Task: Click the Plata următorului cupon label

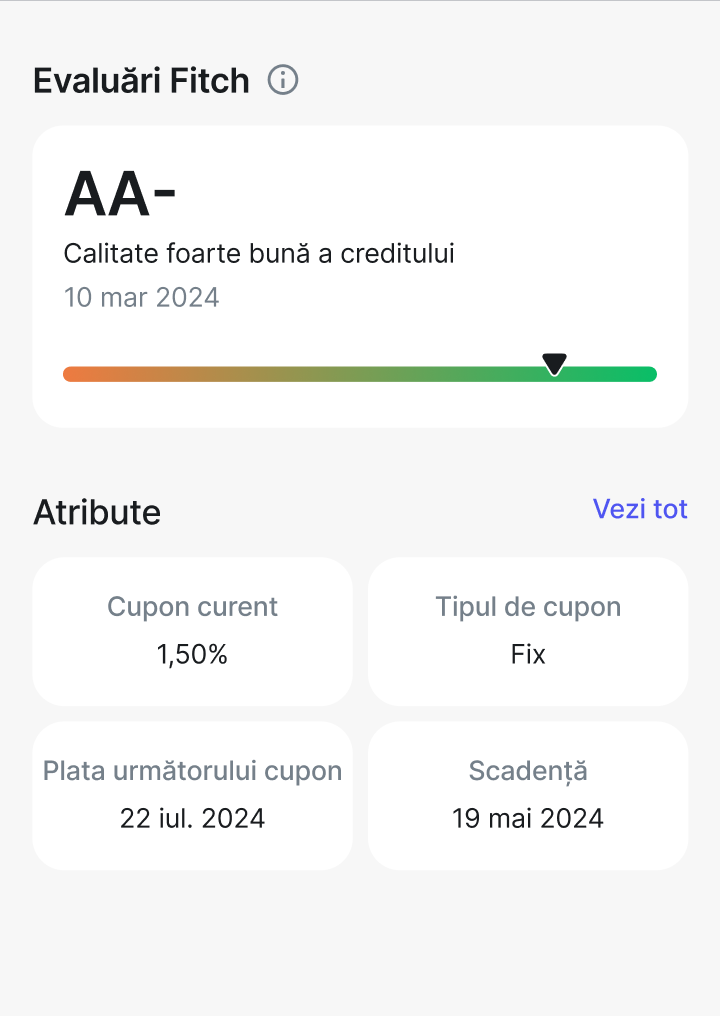Action: pos(192,771)
